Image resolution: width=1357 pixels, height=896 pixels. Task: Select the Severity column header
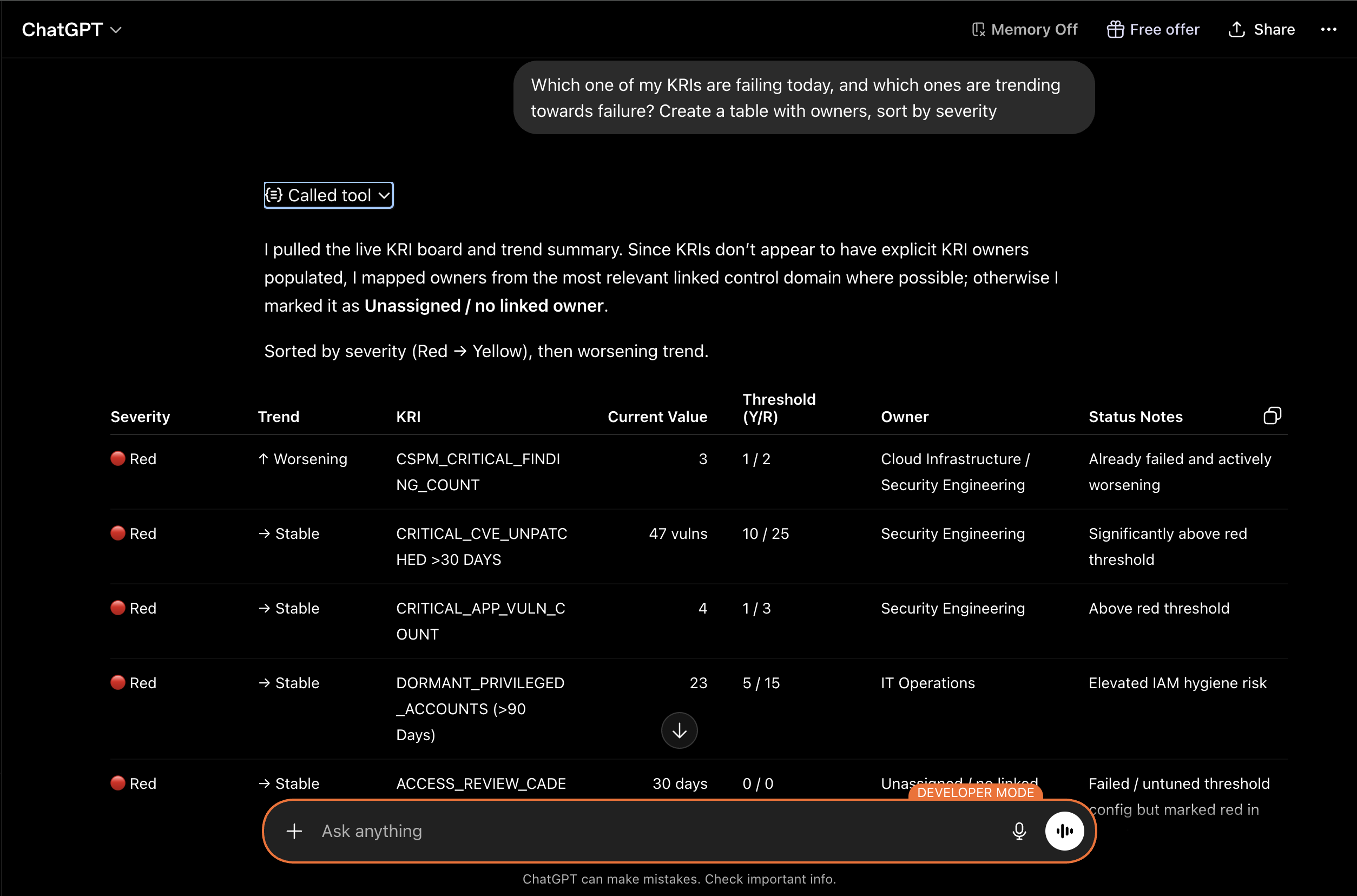(x=141, y=417)
